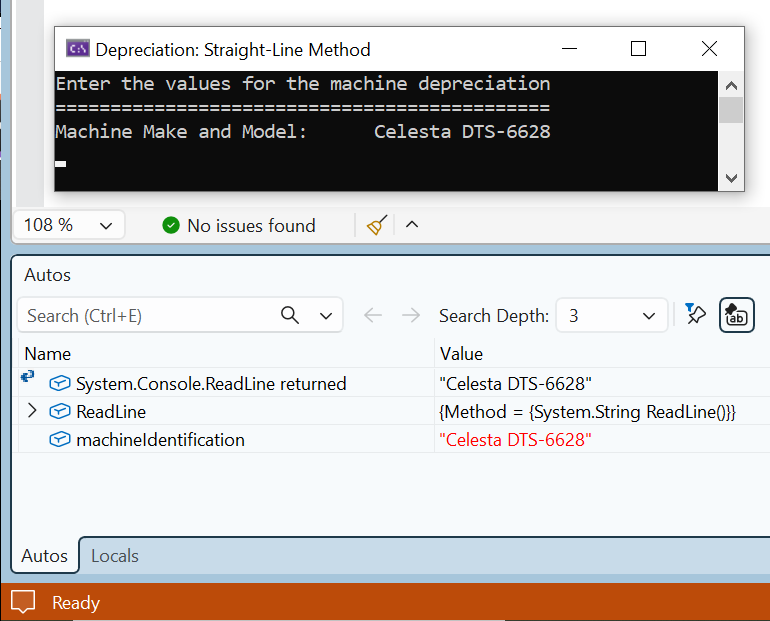This screenshot has width=770, height=621.
Task: Click the cube icon beside machineIdentification
Action: pos(59,439)
